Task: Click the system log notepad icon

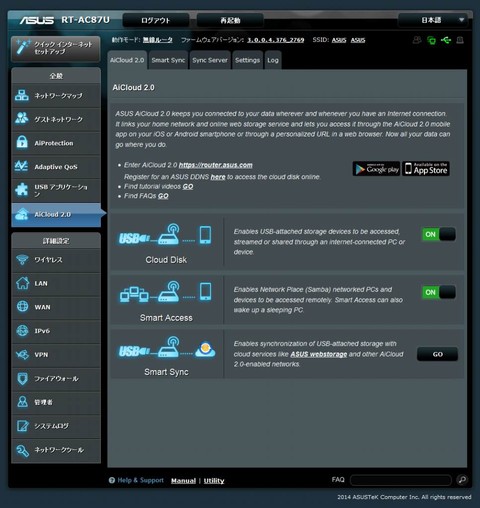Action: 22,426
